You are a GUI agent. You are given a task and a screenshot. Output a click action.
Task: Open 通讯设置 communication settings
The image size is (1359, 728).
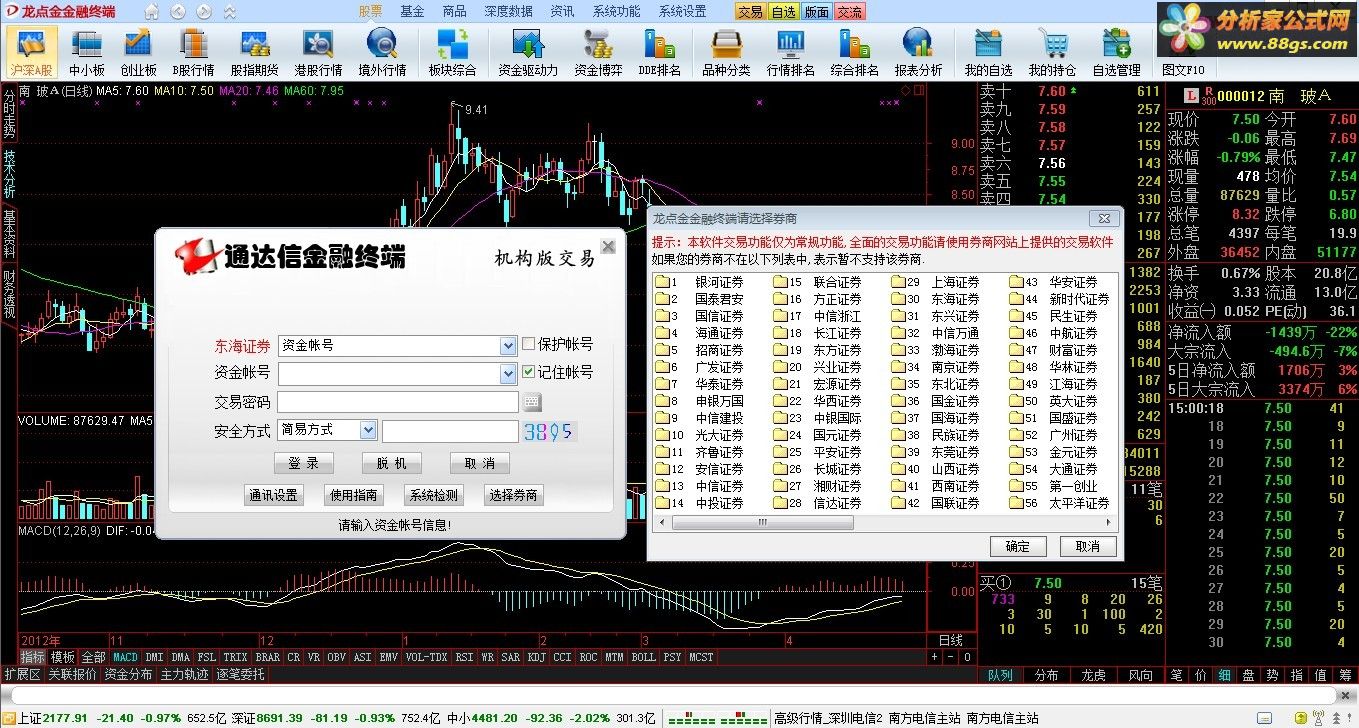point(273,495)
